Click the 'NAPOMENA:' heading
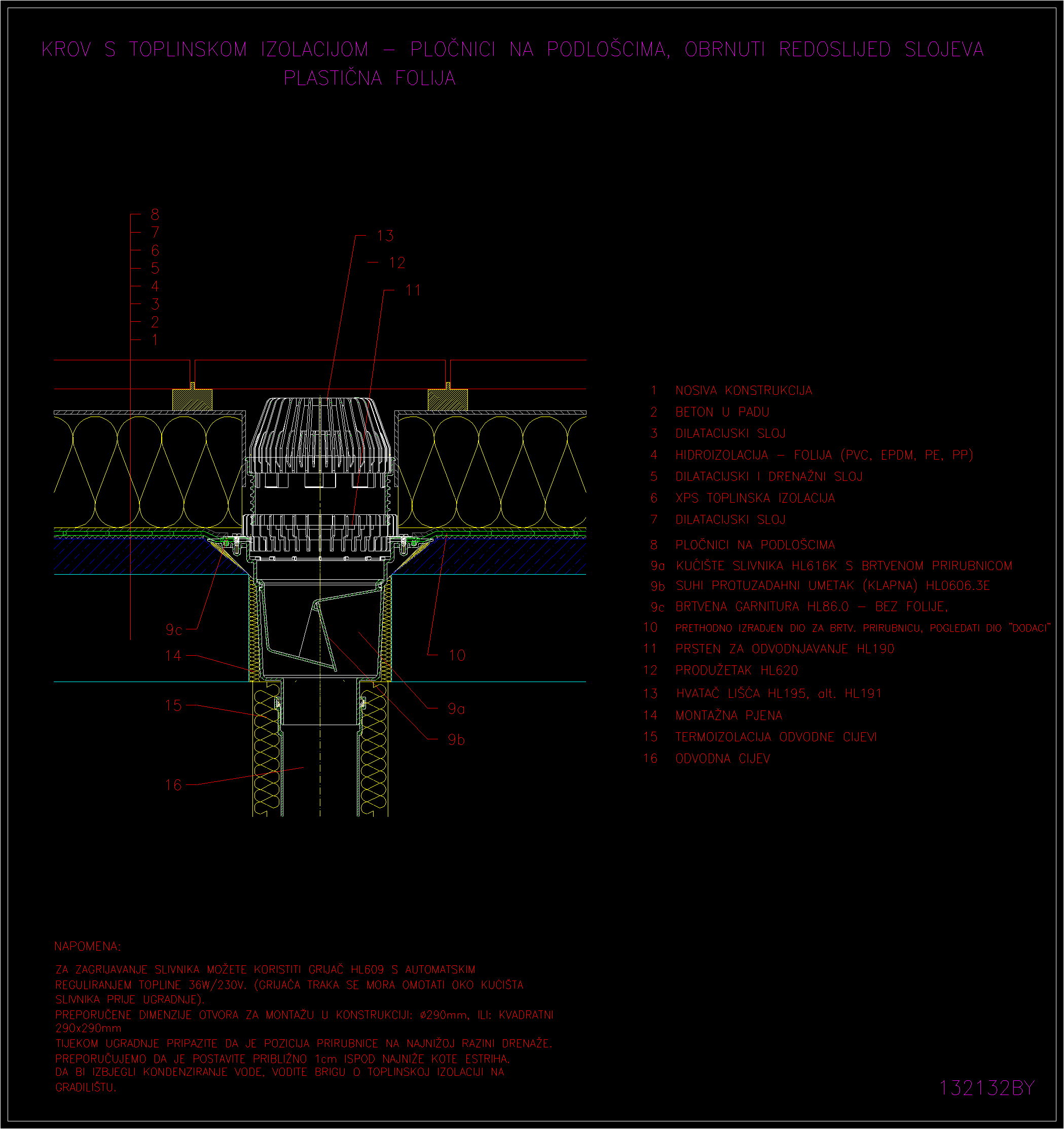The width and height of the screenshot is (1064, 1129). (x=88, y=946)
